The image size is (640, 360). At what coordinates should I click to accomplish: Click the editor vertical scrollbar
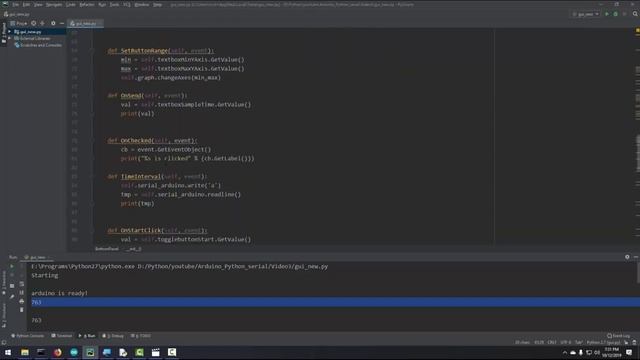[x=638, y=153]
